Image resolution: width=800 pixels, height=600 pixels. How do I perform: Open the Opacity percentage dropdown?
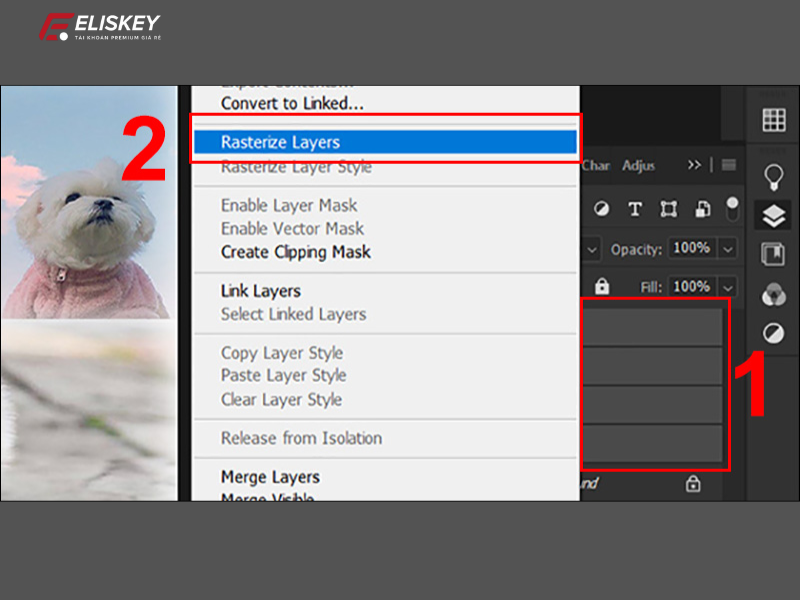tap(727, 248)
